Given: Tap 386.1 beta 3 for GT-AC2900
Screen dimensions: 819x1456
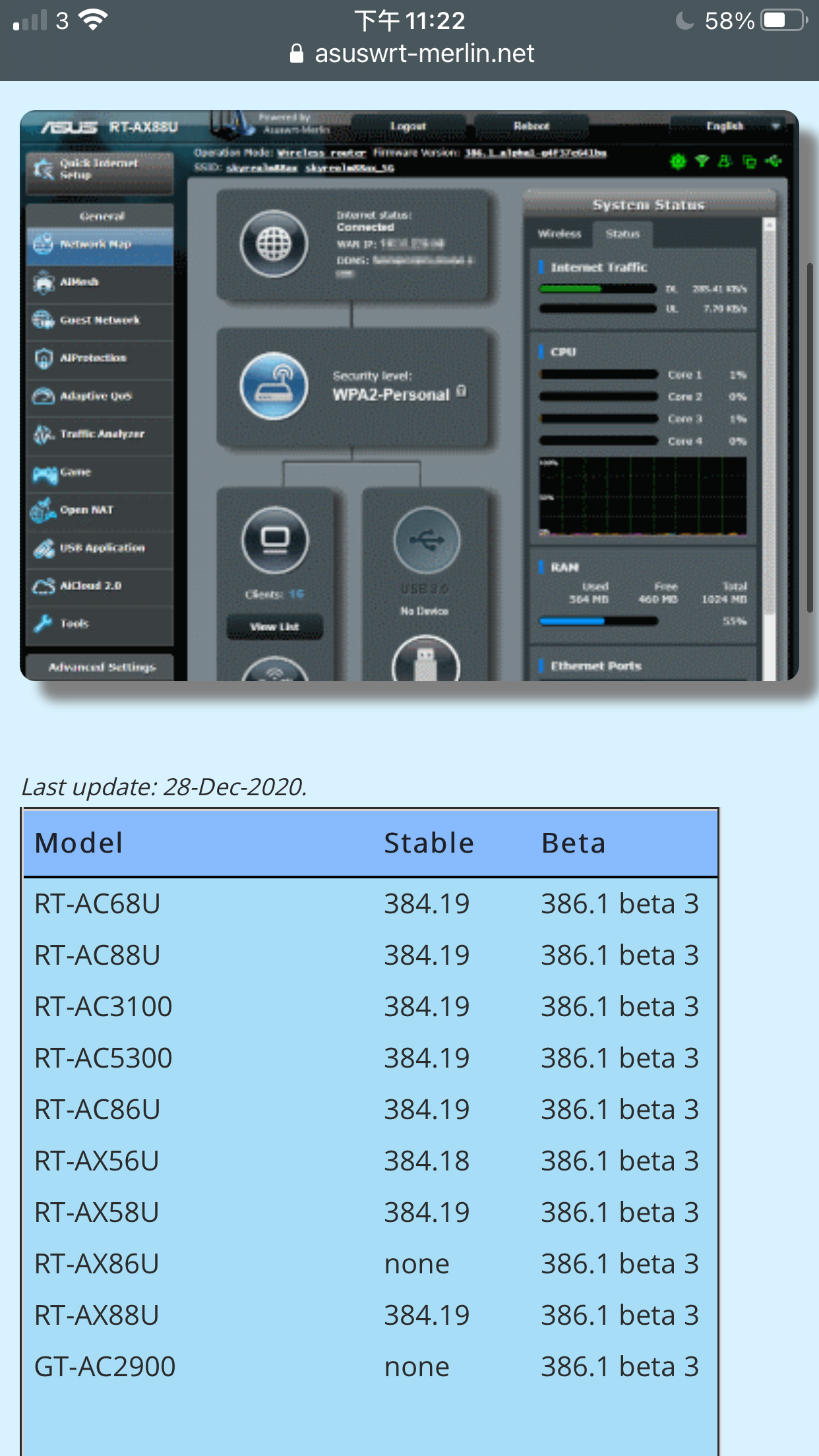Looking at the screenshot, I should (x=620, y=1367).
